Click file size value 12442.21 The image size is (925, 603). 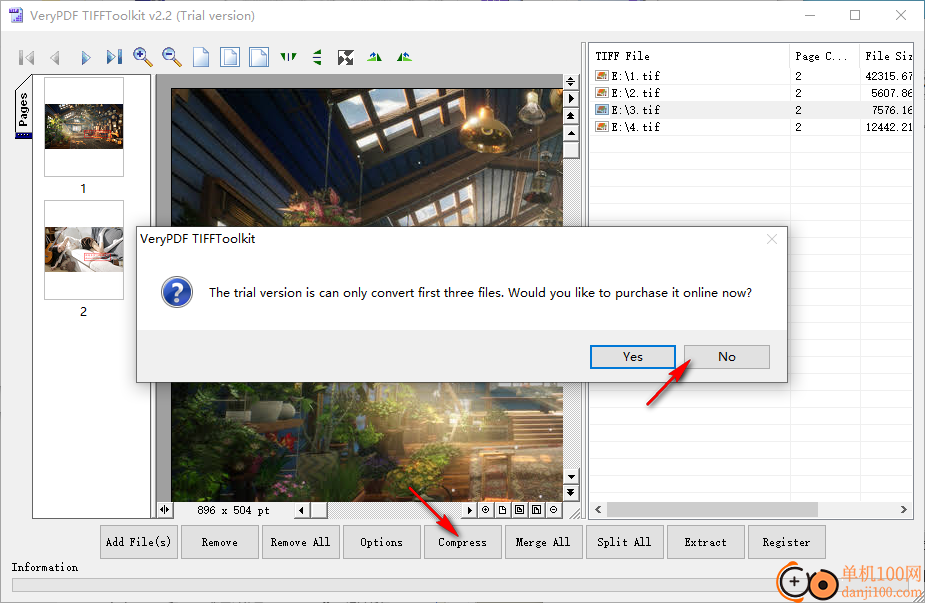[888, 127]
